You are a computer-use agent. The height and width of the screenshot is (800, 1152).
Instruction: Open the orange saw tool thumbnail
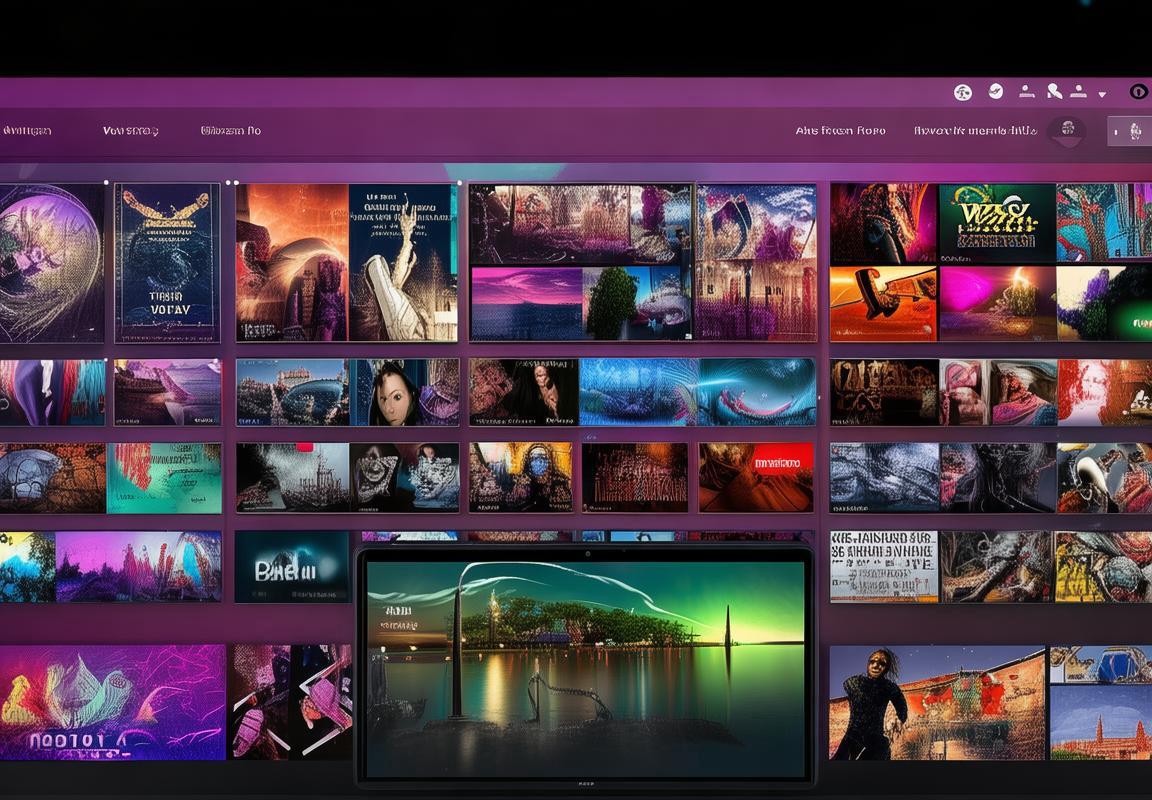point(883,303)
